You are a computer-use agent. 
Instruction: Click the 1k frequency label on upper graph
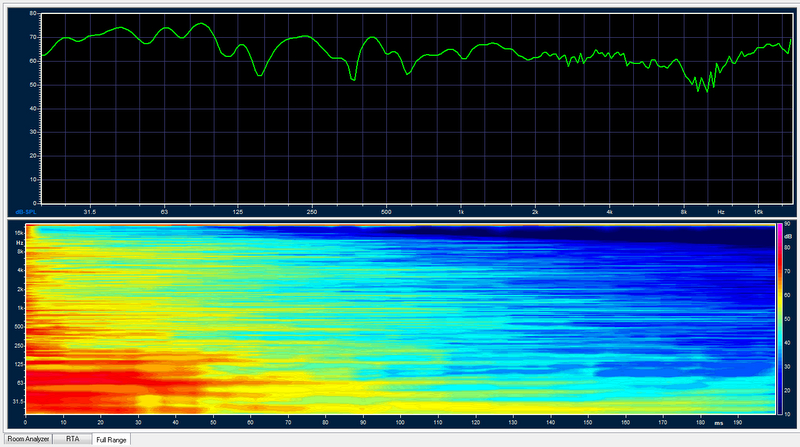(x=461, y=212)
